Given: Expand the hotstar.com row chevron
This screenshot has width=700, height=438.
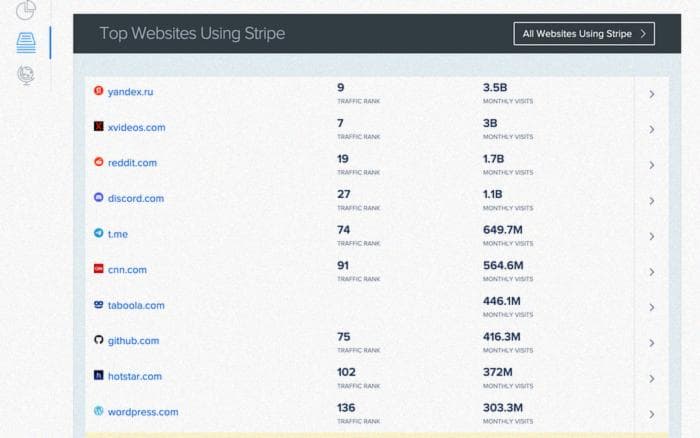Looking at the screenshot, I should pos(652,379).
